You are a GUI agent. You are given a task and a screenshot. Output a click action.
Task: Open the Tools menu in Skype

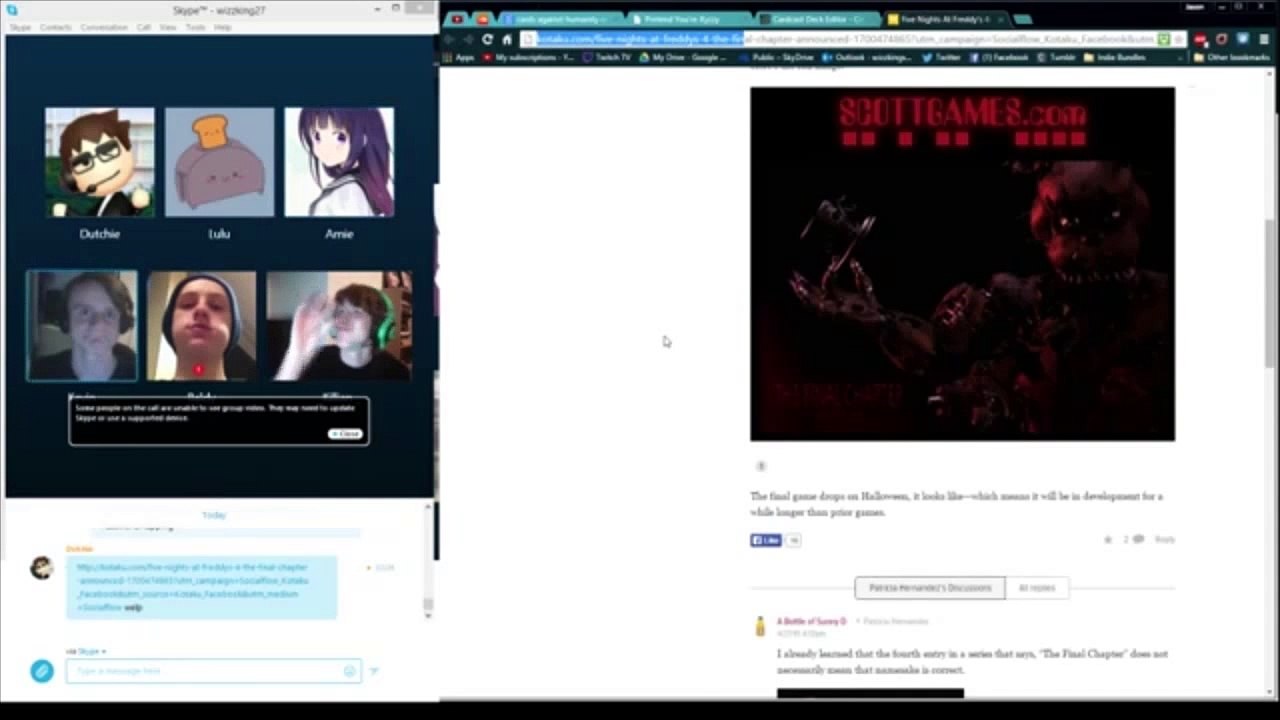pyautogui.click(x=195, y=27)
